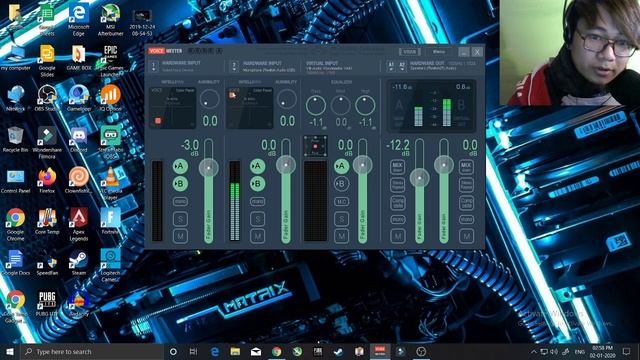Open the Voicemeeter Menu
640x360 pixels.
click(x=439, y=52)
